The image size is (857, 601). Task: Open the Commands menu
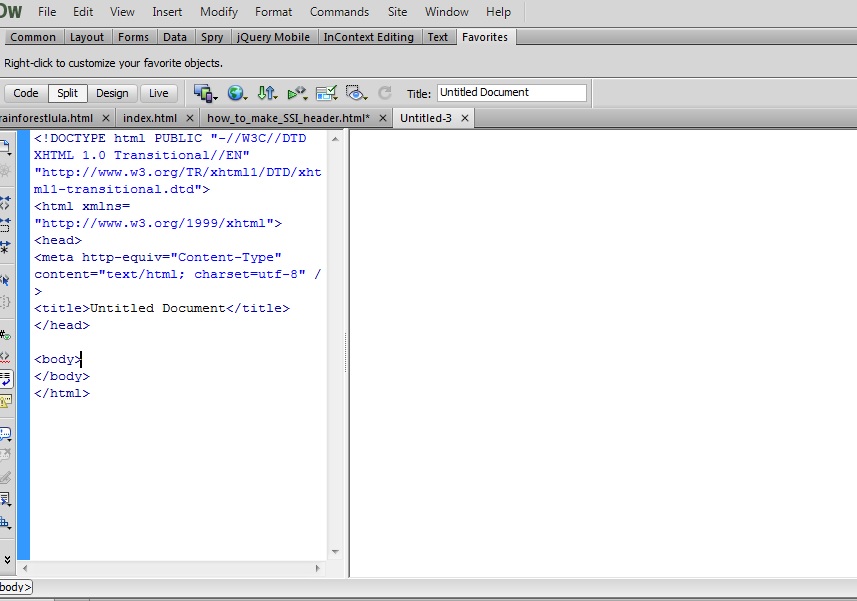point(339,12)
